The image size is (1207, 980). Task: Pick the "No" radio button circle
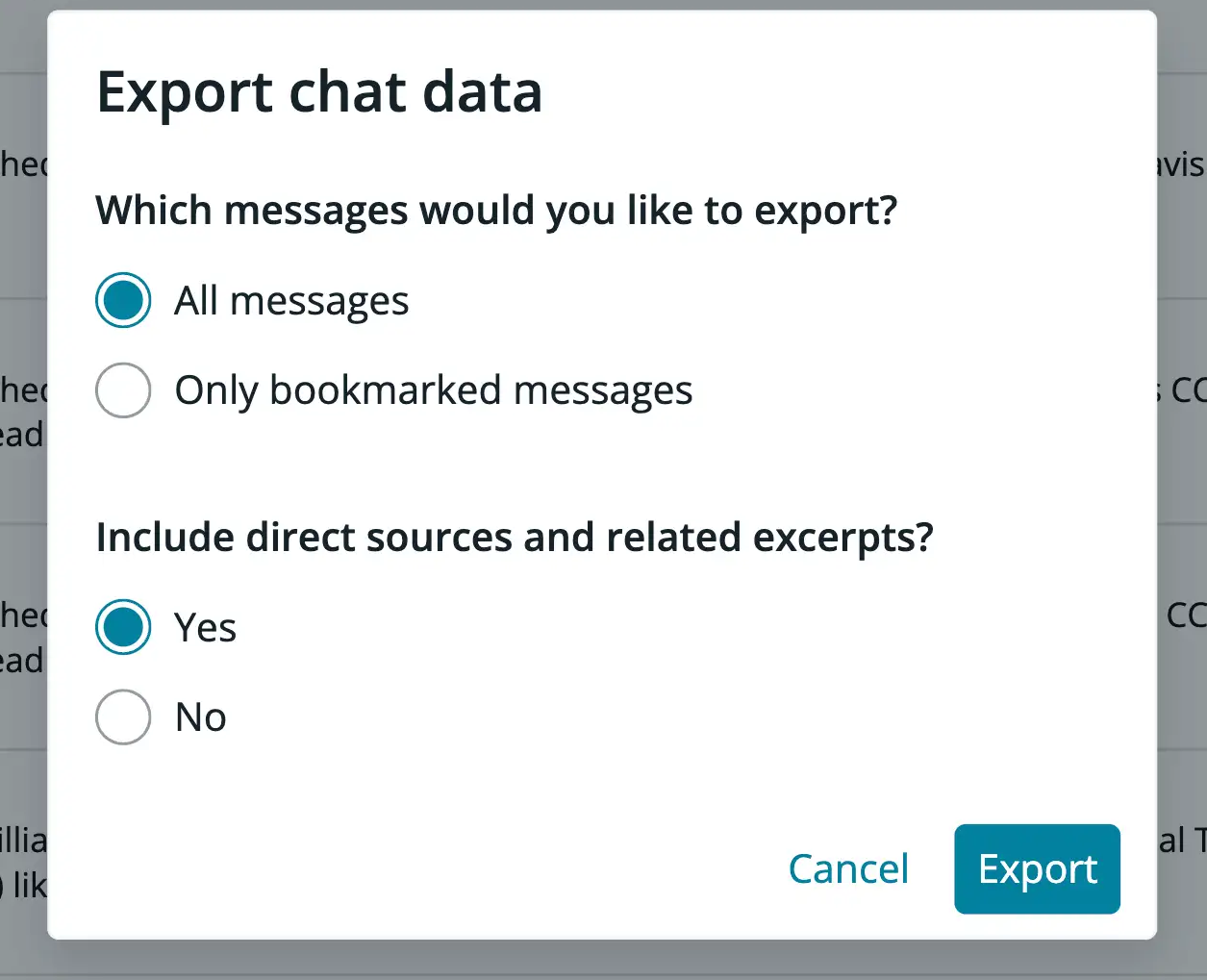coord(123,716)
